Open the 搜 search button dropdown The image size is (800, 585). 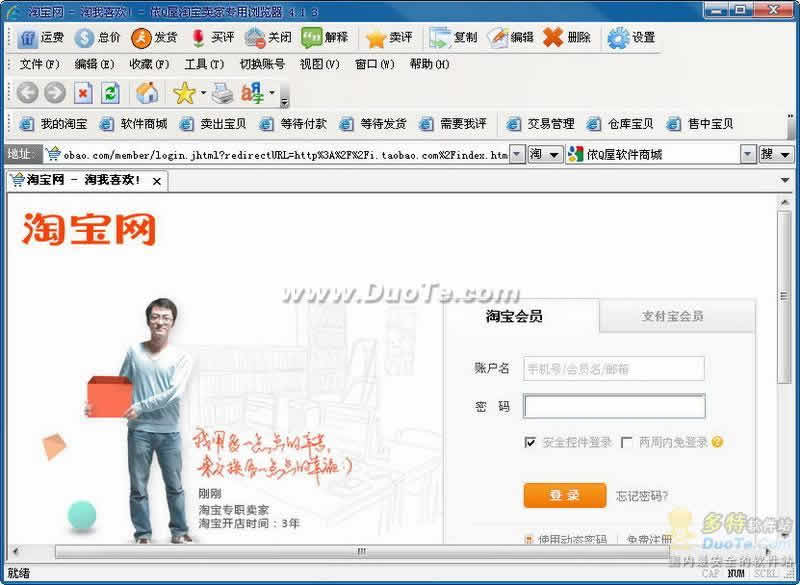(x=776, y=154)
